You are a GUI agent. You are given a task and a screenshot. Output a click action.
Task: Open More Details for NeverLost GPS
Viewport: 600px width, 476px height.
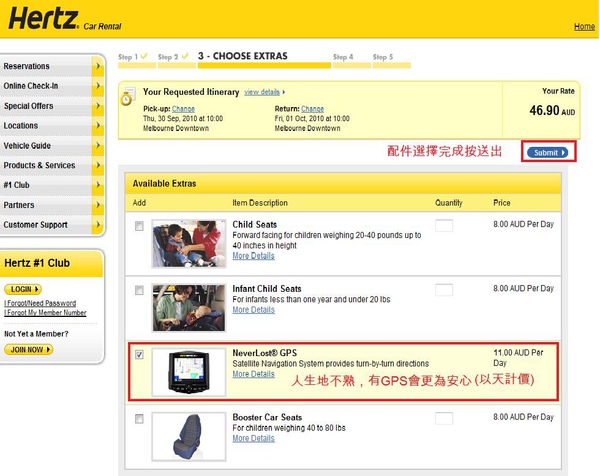pyautogui.click(x=253, y=374)
